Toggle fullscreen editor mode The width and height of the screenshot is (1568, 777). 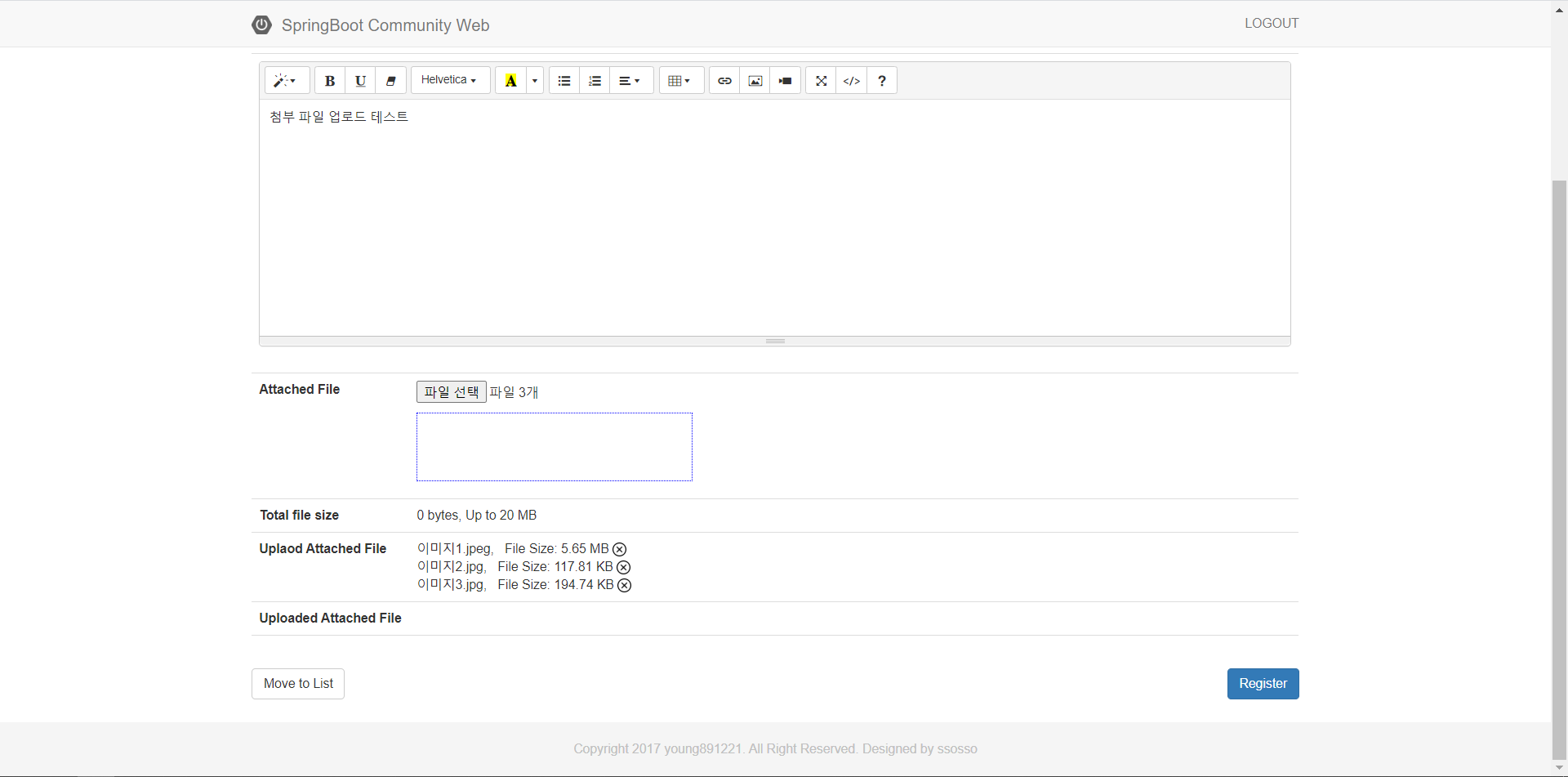[821, 81]
